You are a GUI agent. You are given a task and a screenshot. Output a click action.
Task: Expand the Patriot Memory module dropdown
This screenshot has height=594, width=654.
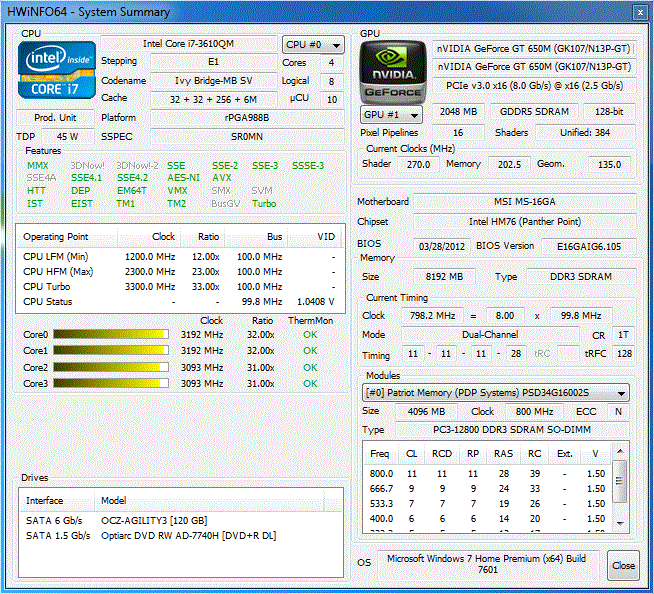[622, 393]
